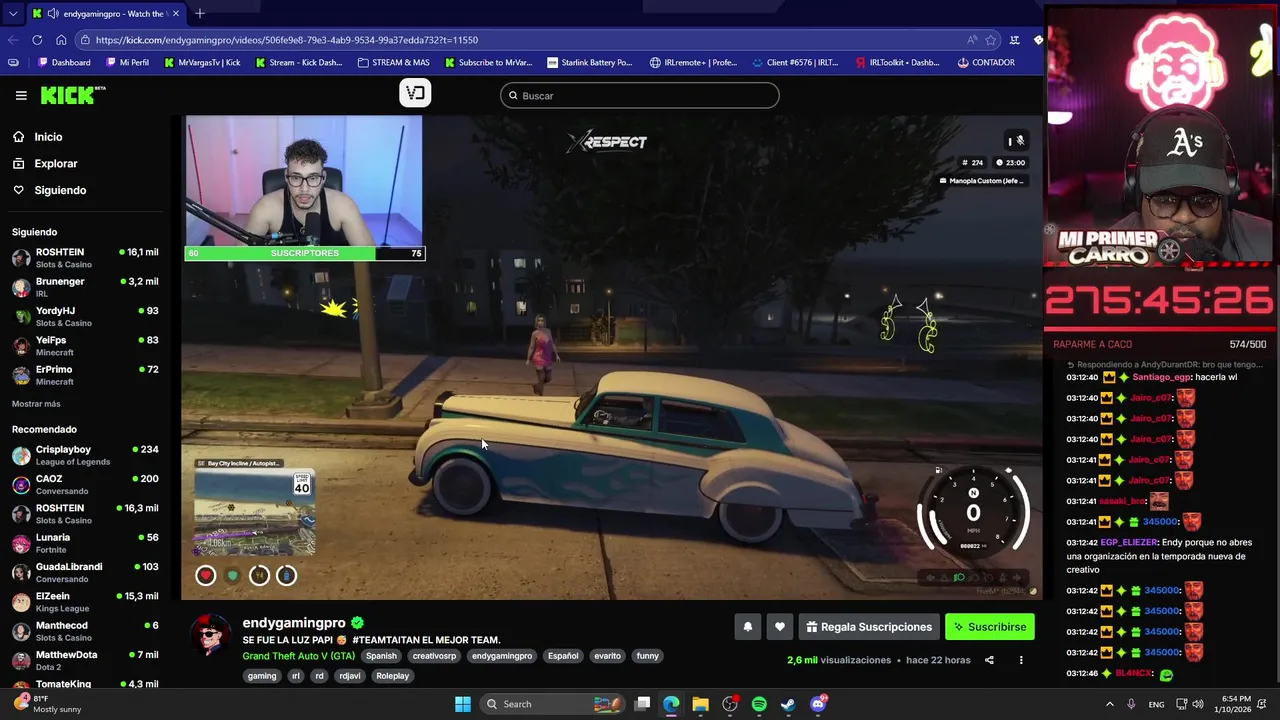1280x720 pixels.
Task: Click Regala Suscripciones button
Action: pos(868,627)
